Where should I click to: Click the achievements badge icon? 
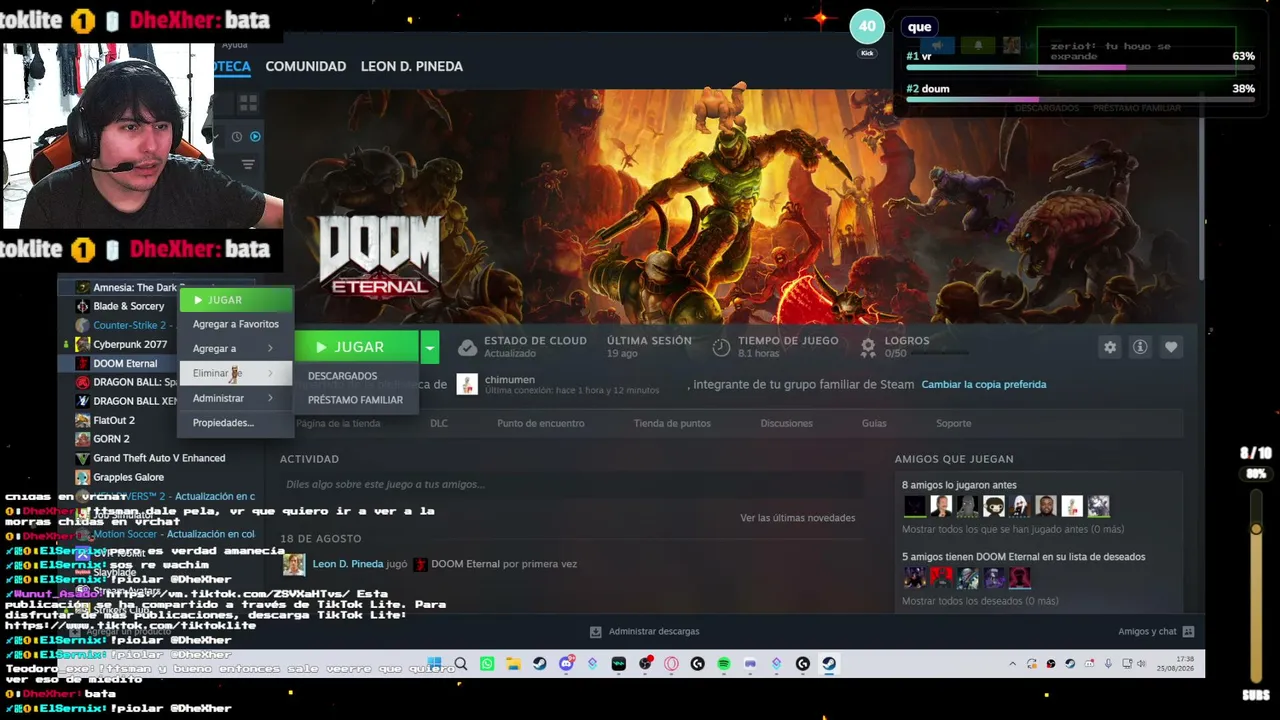pos(868,347)
